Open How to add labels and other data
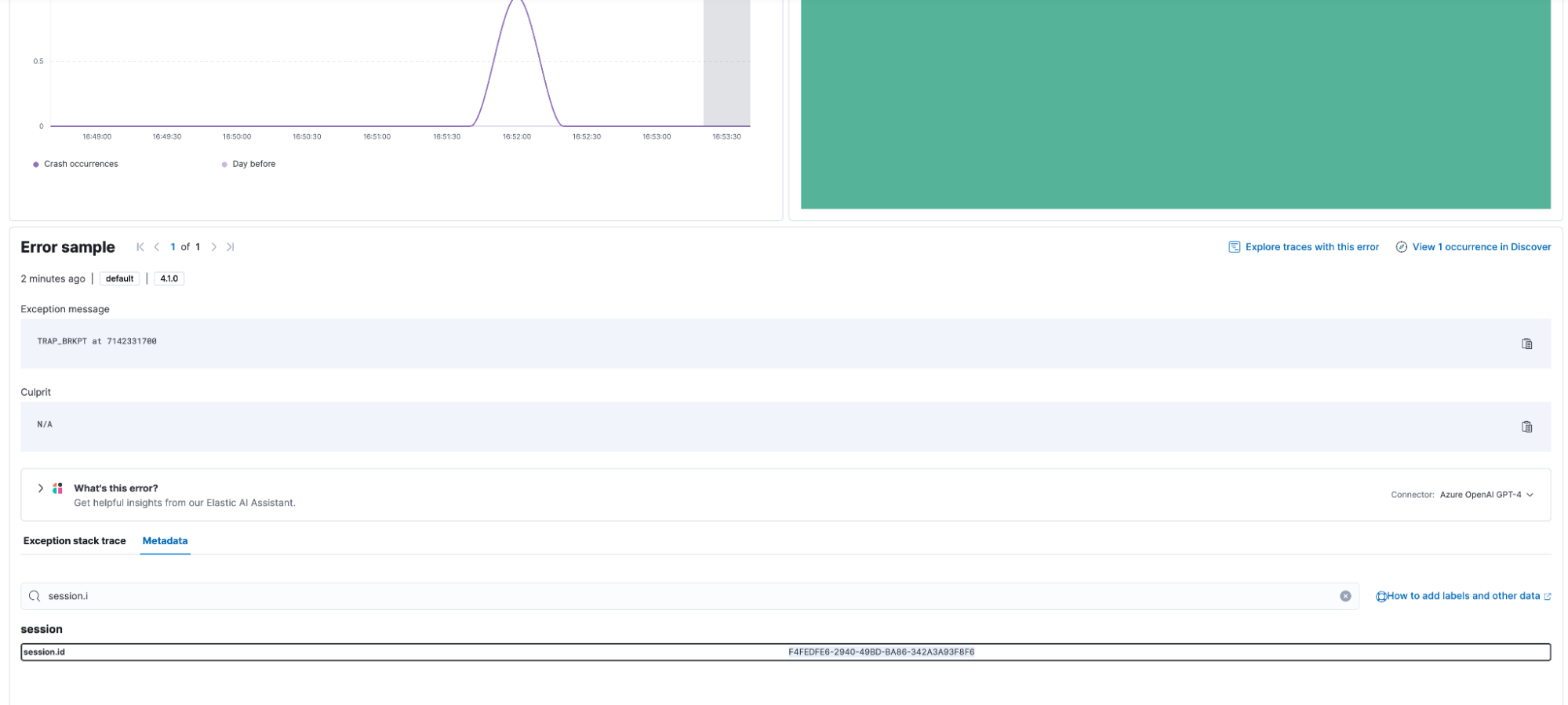Viewport: 1568px width, 705px height. tap(1463, 596)
